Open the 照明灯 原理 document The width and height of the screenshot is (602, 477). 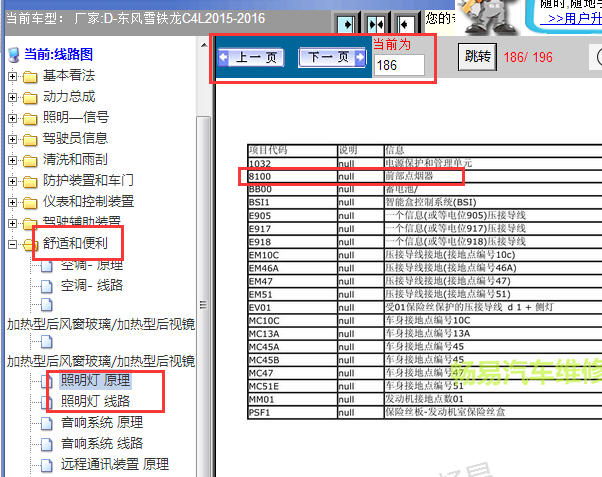(96, 380)
